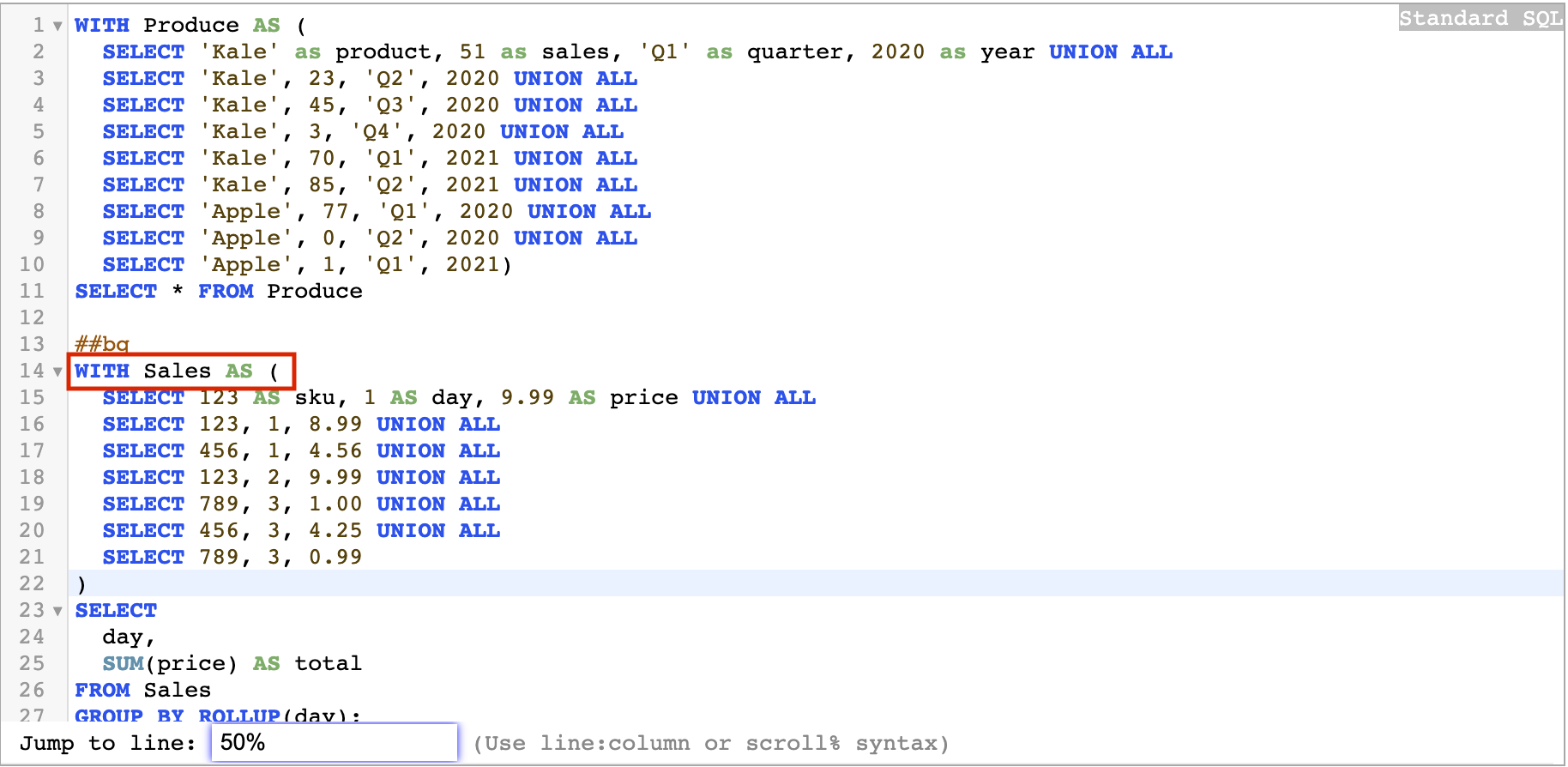Click 'WITH Sales AS (' on line 14
This screenshot has width=1568, height=767.
pyautogui.click(x=178, y=371)
